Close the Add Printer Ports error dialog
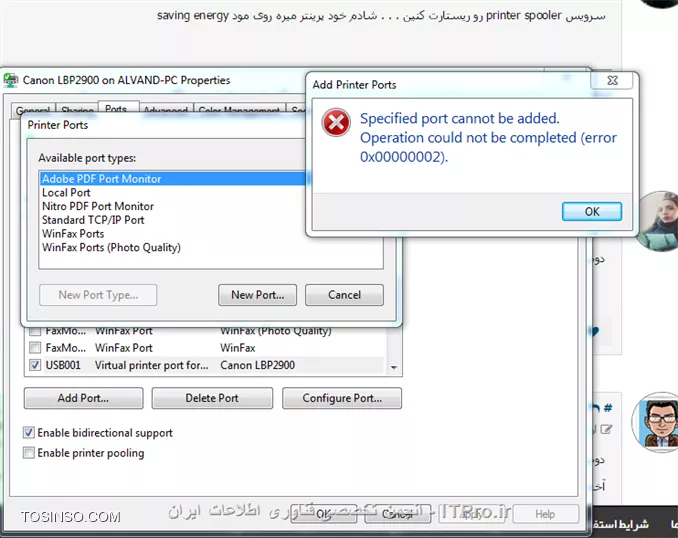This screenshot has height=538, width=678. 612,80
